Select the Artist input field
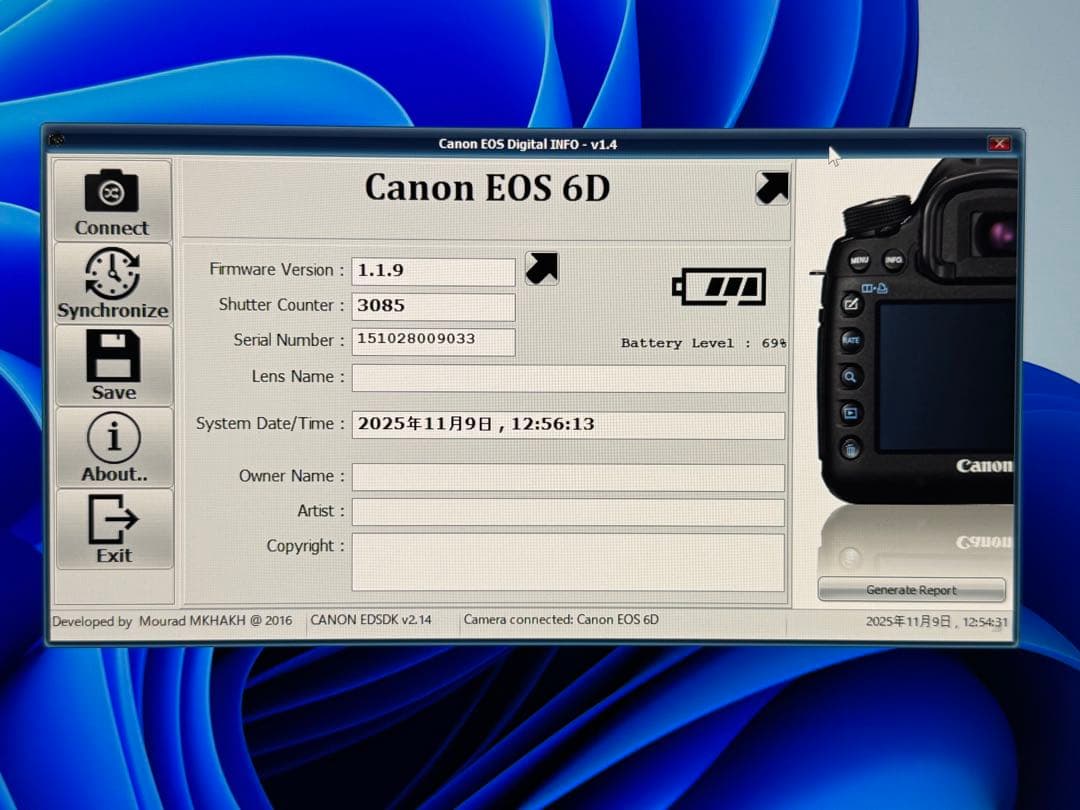Viewport: 1080px width, 810px height. tap(567, 511)
